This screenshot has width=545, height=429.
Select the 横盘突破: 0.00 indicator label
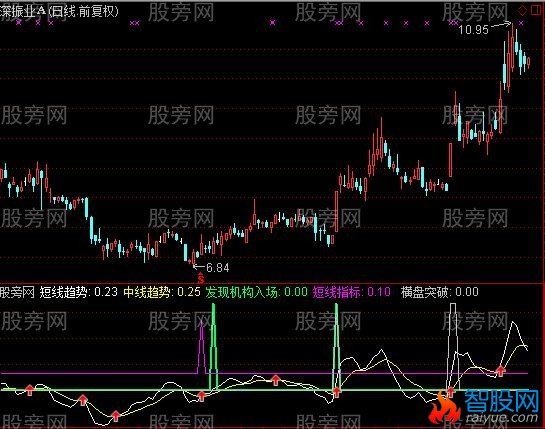pyautogui.click(x=439, y=292)
